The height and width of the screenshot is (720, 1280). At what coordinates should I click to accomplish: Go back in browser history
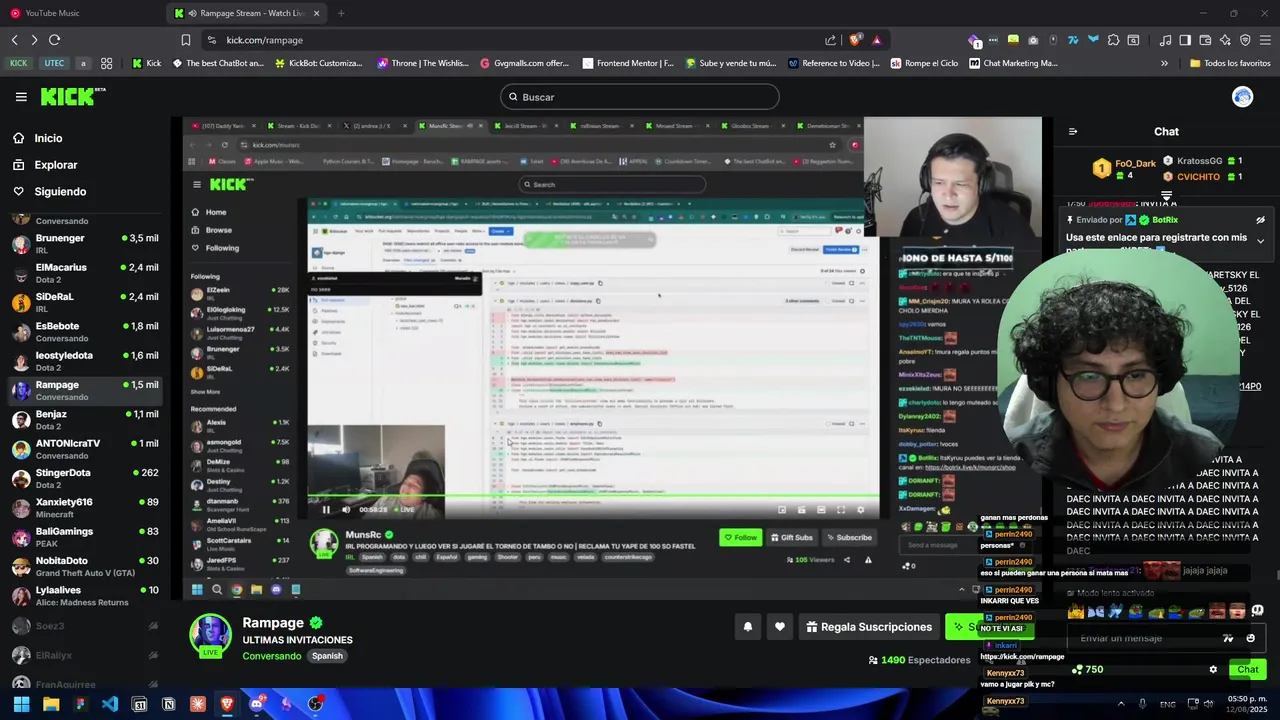(14, 40)
